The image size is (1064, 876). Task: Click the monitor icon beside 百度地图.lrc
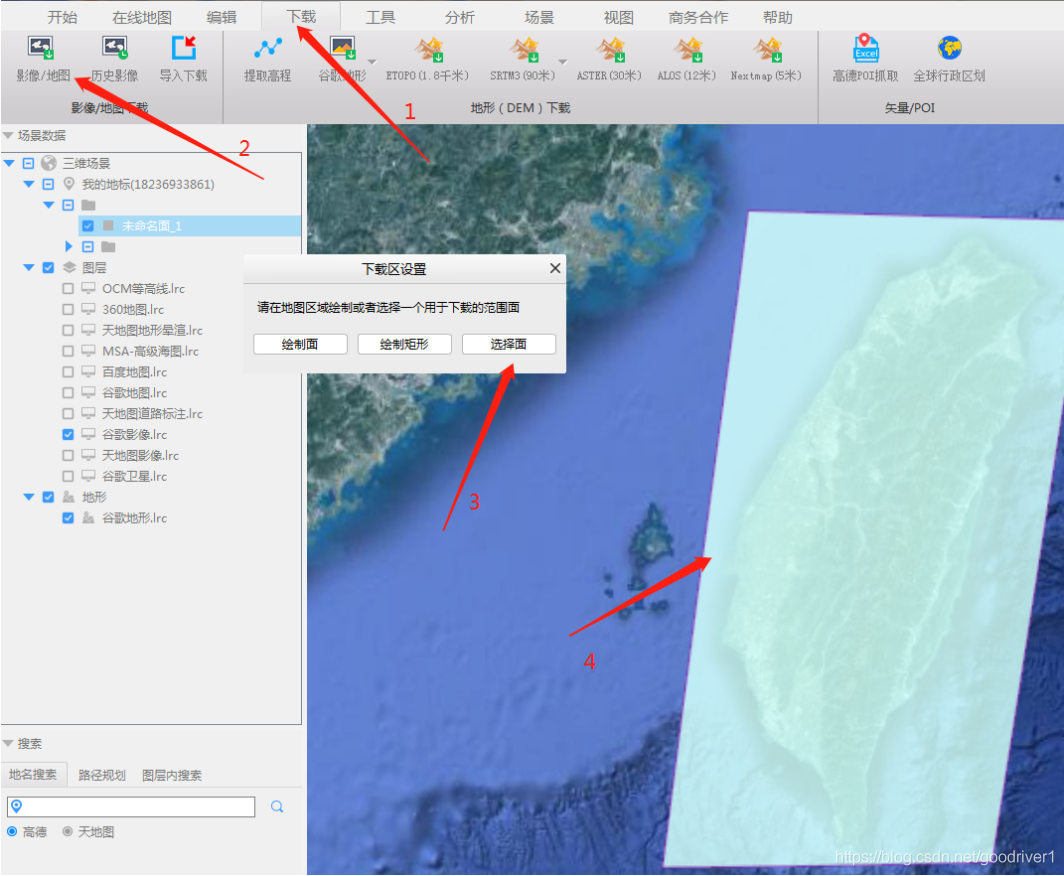pyautogui.click(x=88, y=372)
